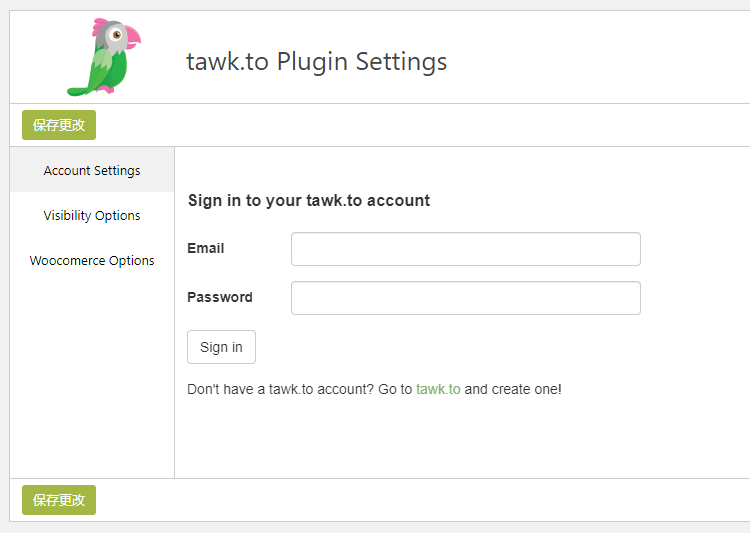This screenshot has width=750, height=533.
Task: Click the Don't have a tawk.to account text
Action: tap(280, 389)
